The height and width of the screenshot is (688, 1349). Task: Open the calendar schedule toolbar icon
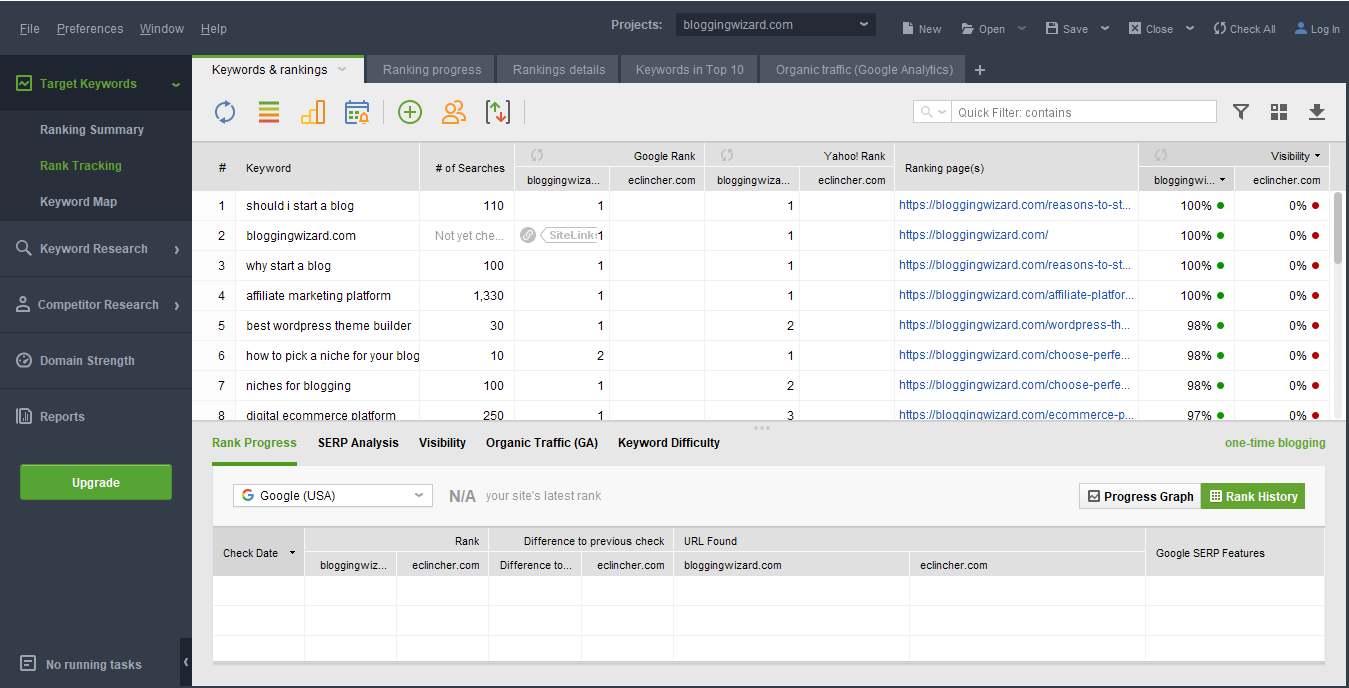357,112
